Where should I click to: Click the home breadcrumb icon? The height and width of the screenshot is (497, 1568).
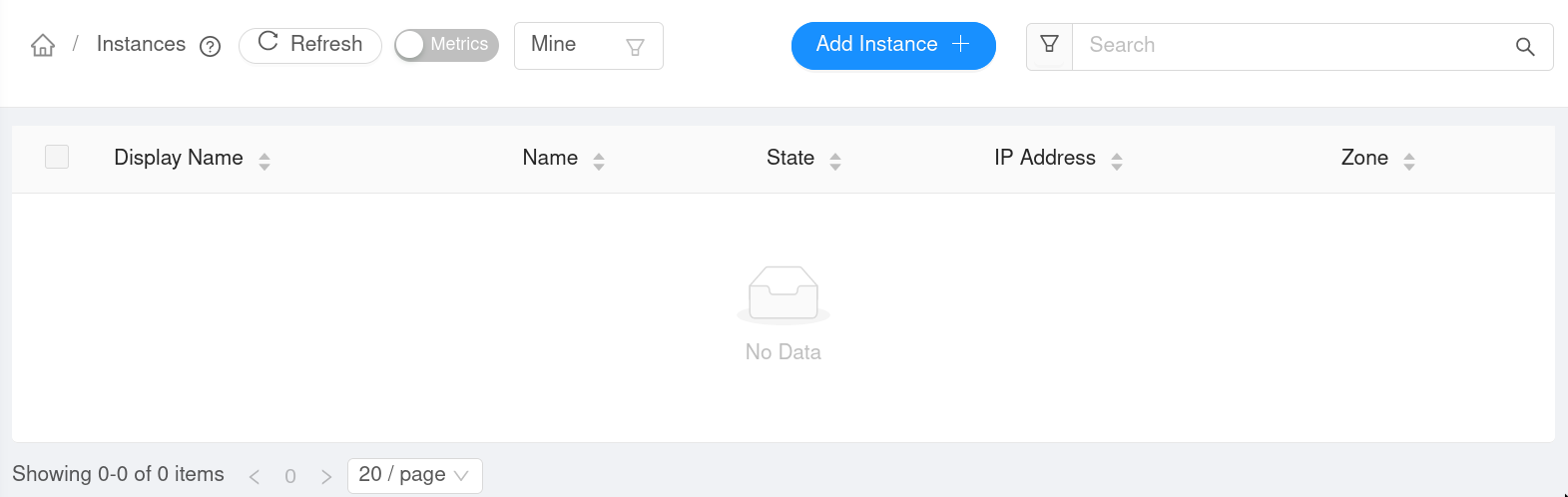pos(43,46)
